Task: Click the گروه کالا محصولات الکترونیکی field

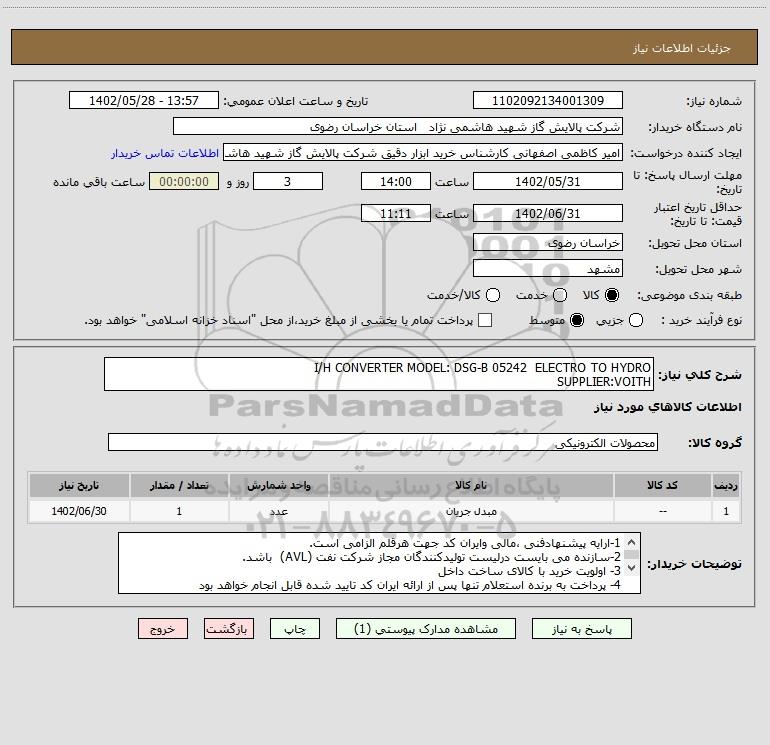Action: point(383,442)
